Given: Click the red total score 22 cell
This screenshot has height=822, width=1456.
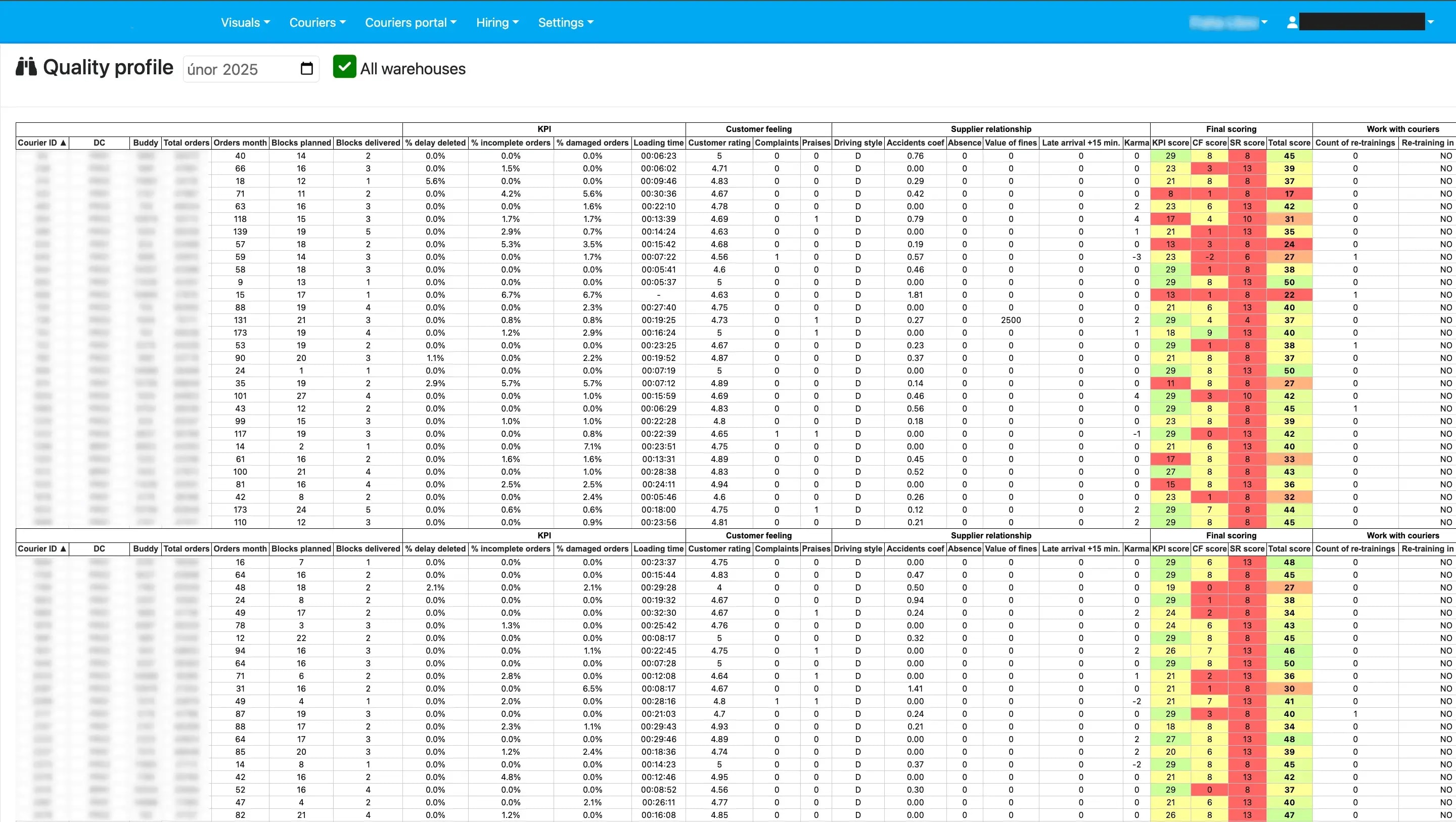Looking at the screenshot, I should coord(1289,295).
